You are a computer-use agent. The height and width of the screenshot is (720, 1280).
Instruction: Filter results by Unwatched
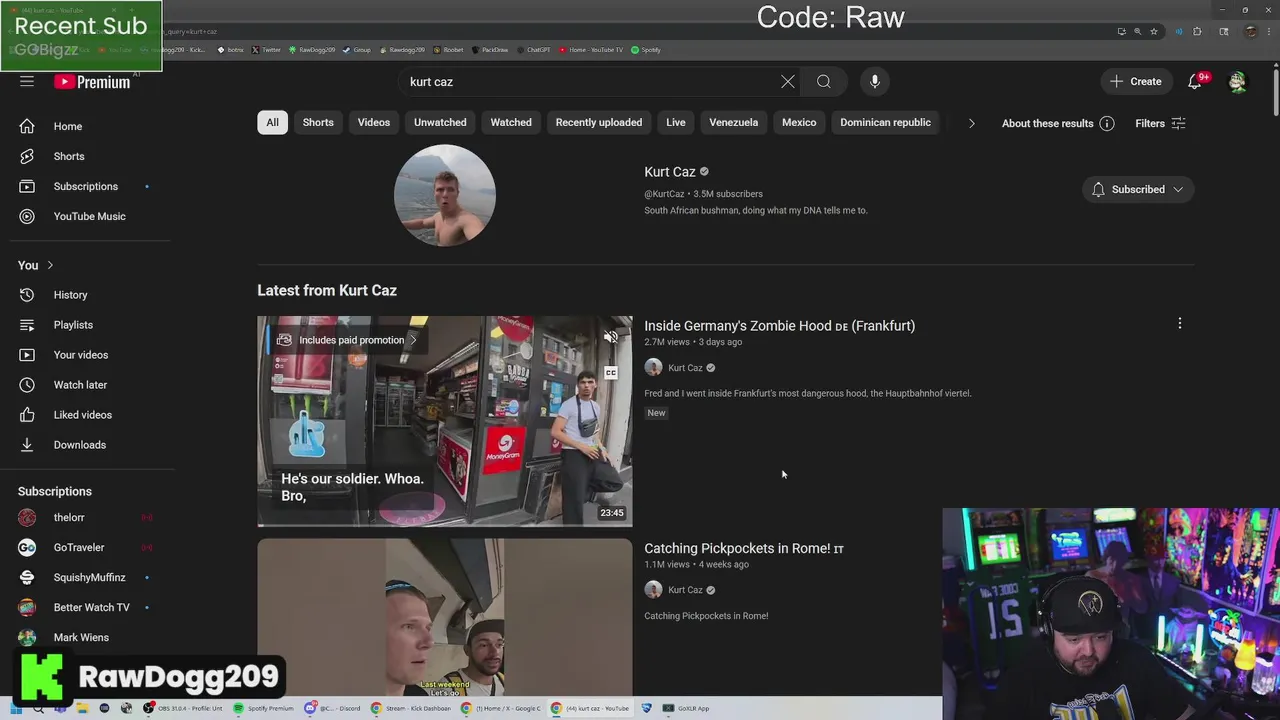(440, 122)
